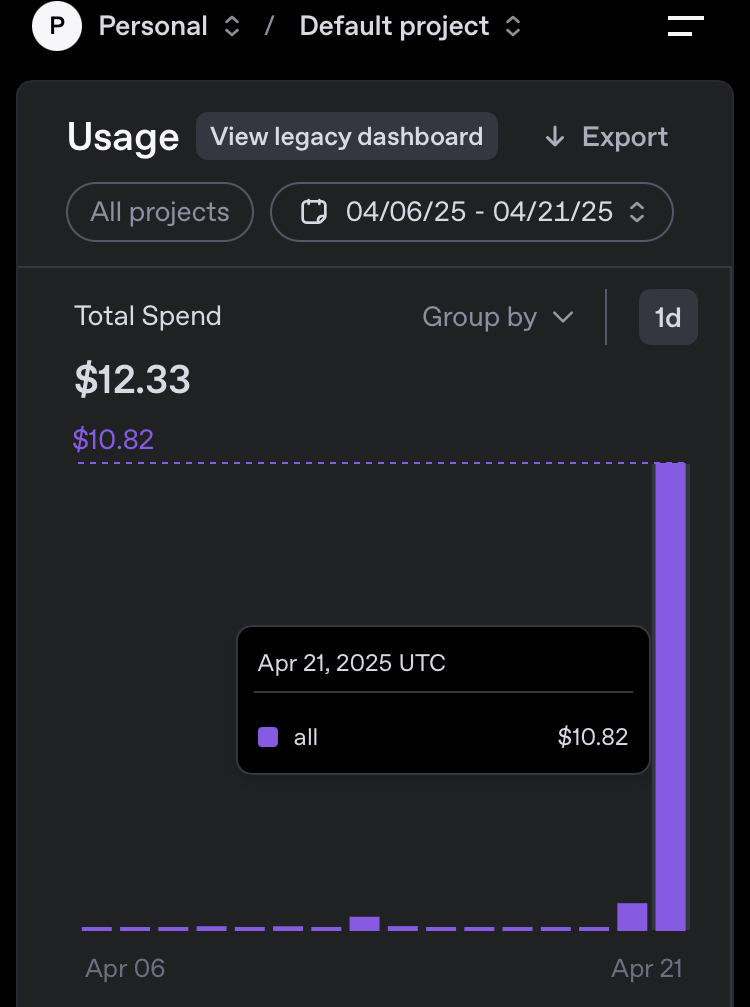Click the Export button
The height and width of the screenshot is (1007, 750).
[x=606, y=138]
